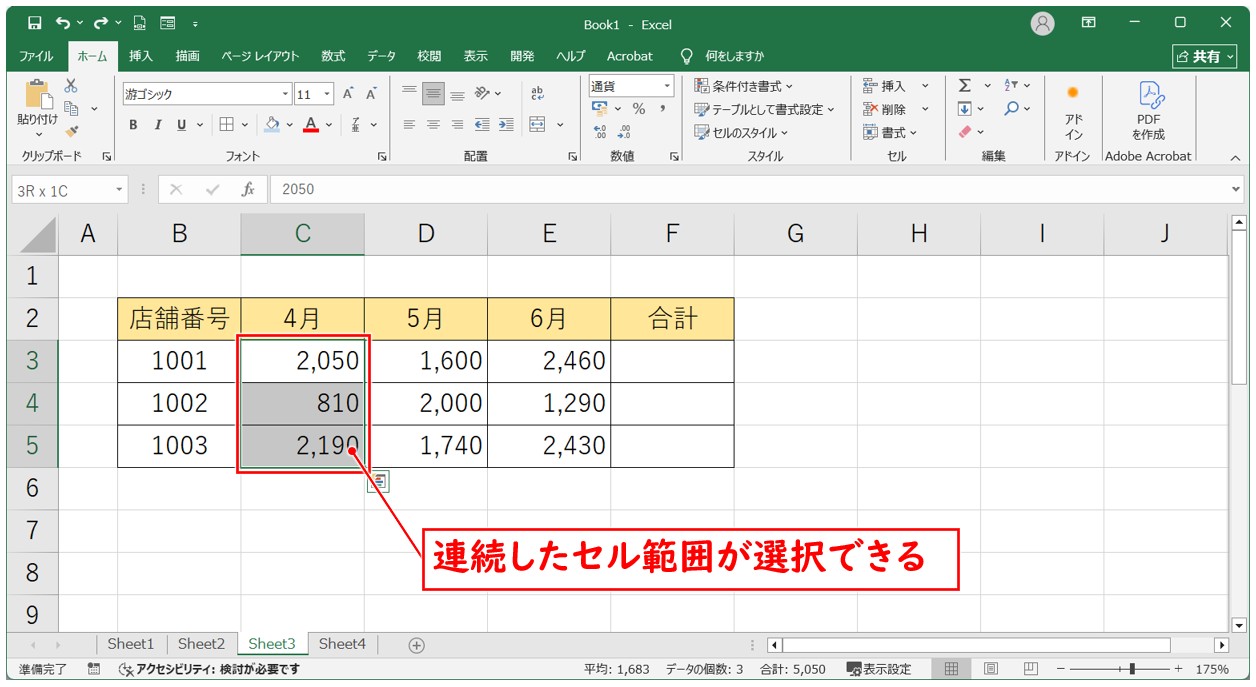Image resolution: width=1256 pixels, height=687 pixels.
Task: Click the 表示設定 status bar button
Action: point(879,669)
